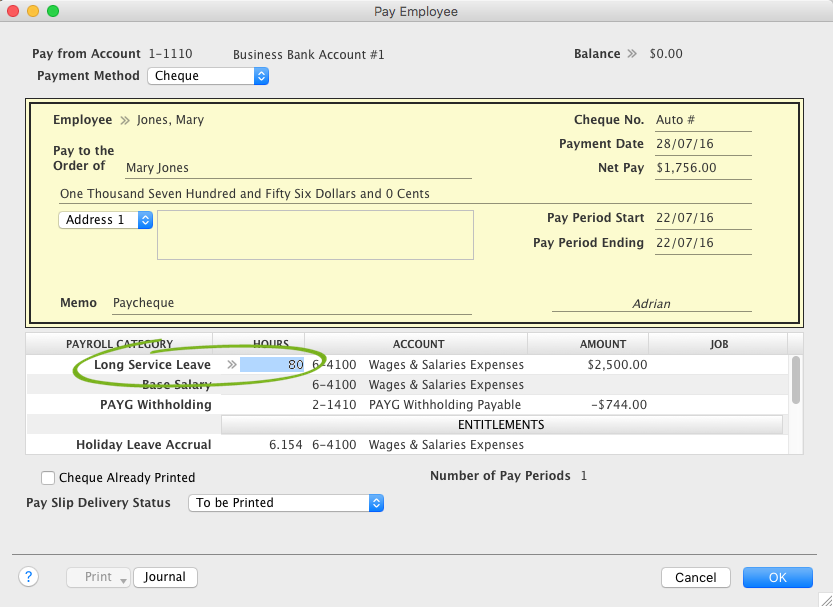Click the arrow icon beside Balance

point(632,54)
